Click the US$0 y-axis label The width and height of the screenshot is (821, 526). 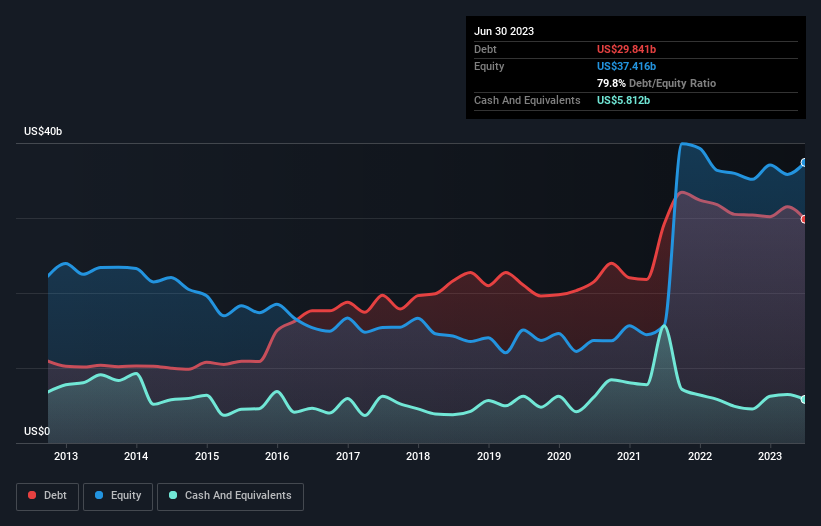point(37,431)
